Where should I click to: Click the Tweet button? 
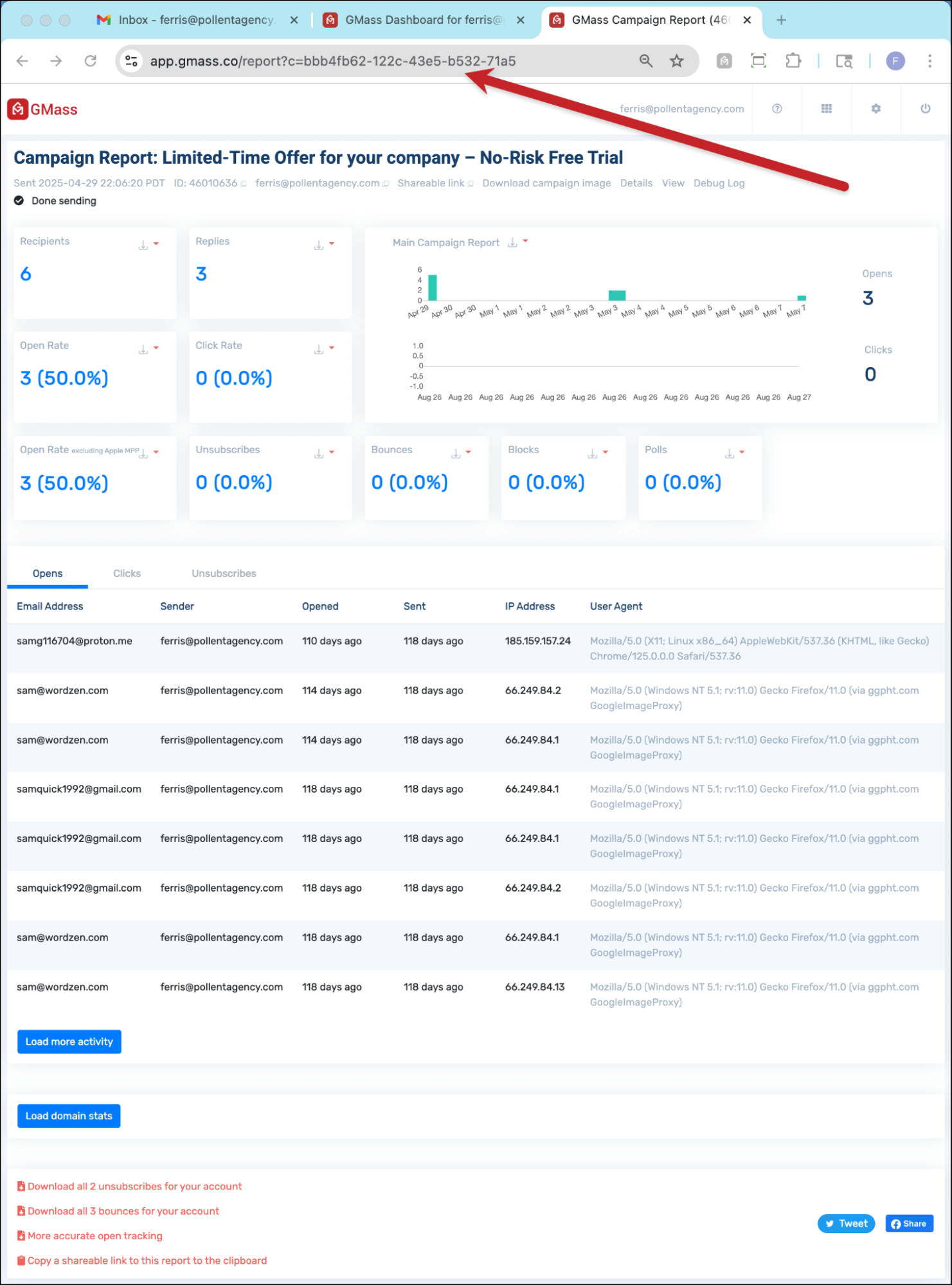(846, 1223)
